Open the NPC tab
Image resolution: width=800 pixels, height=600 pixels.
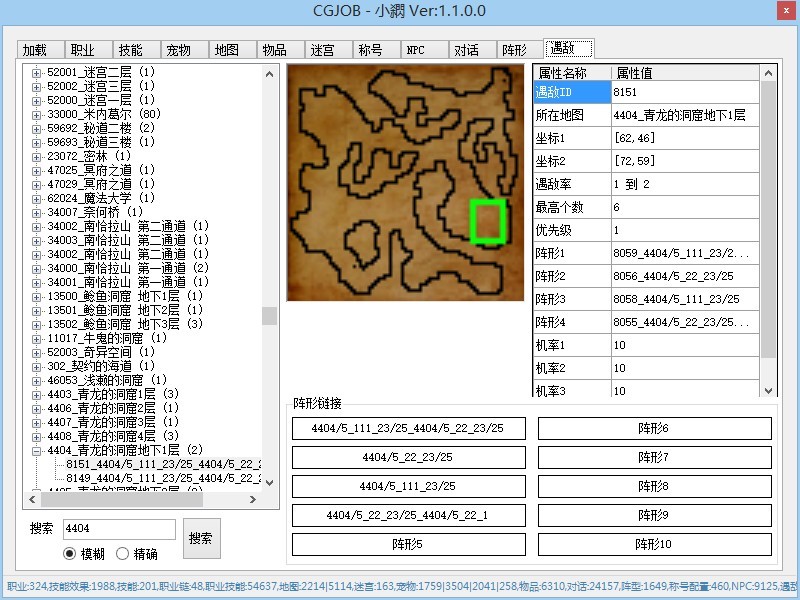415,50
